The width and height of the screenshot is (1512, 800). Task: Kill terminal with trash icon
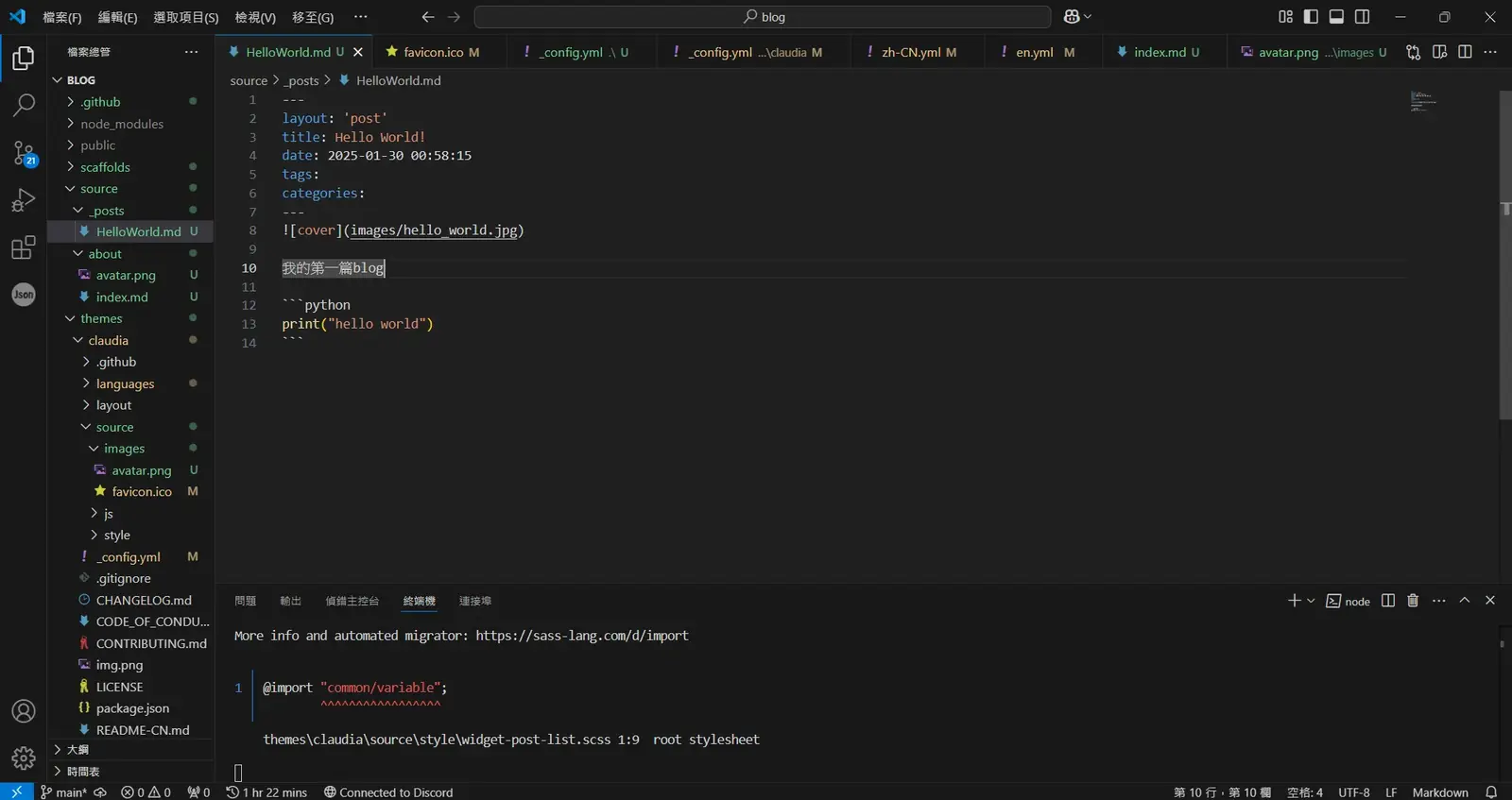coord(1413,601)
